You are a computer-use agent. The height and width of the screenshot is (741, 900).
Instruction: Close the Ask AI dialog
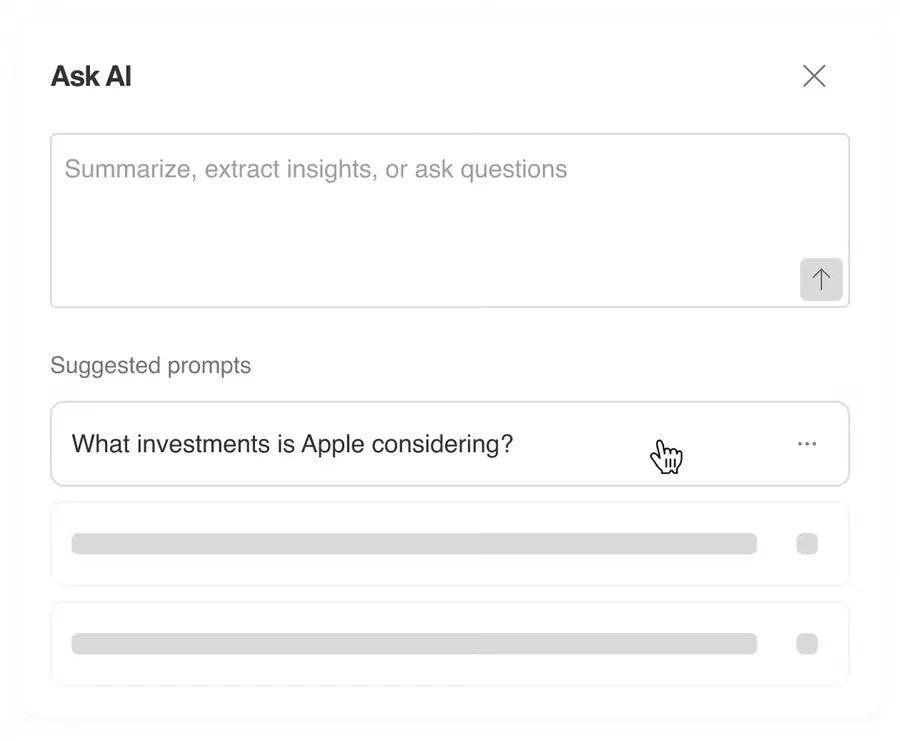click(x=814, y=76)
